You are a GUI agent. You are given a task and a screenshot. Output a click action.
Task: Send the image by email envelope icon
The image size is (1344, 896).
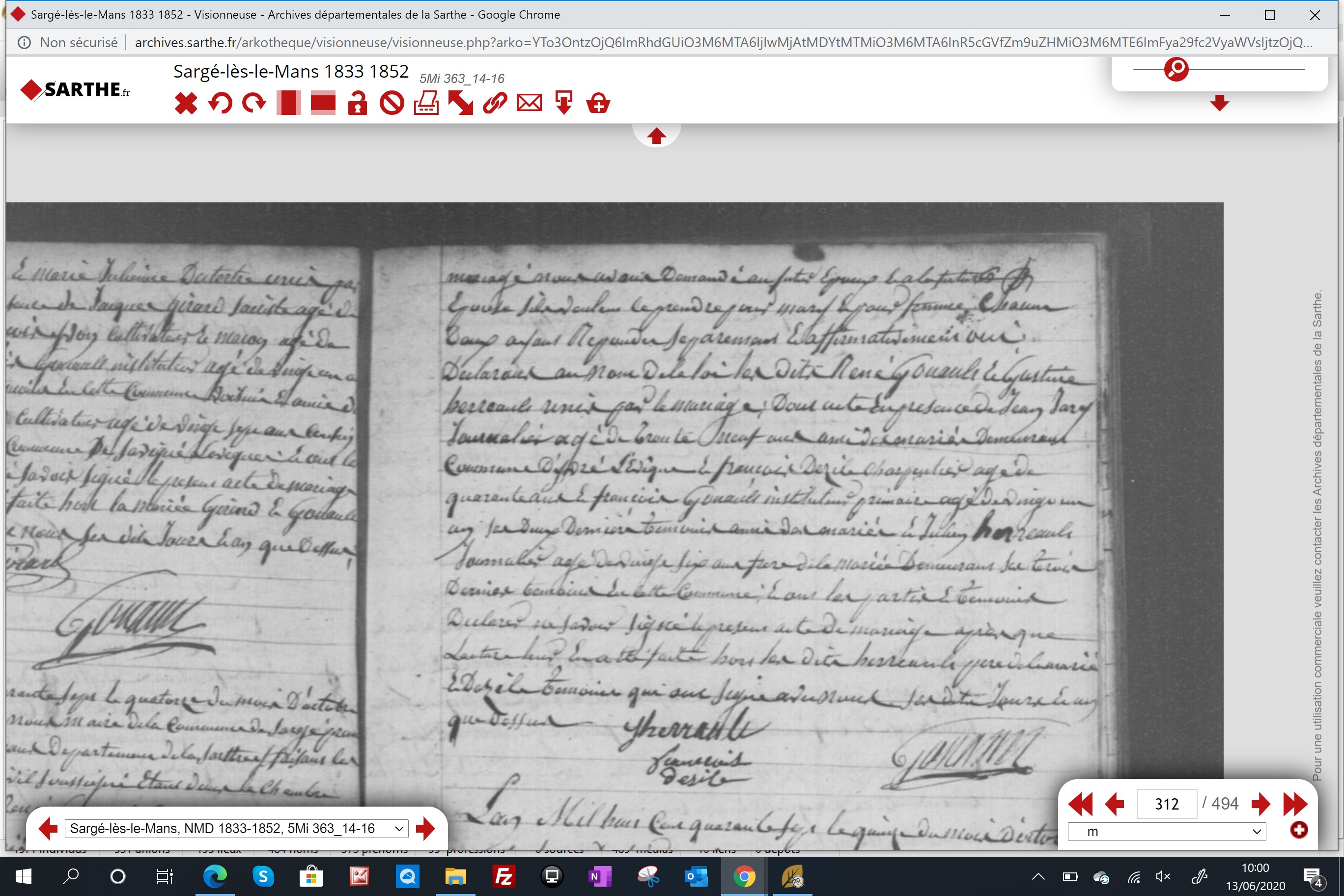point(530,104)
